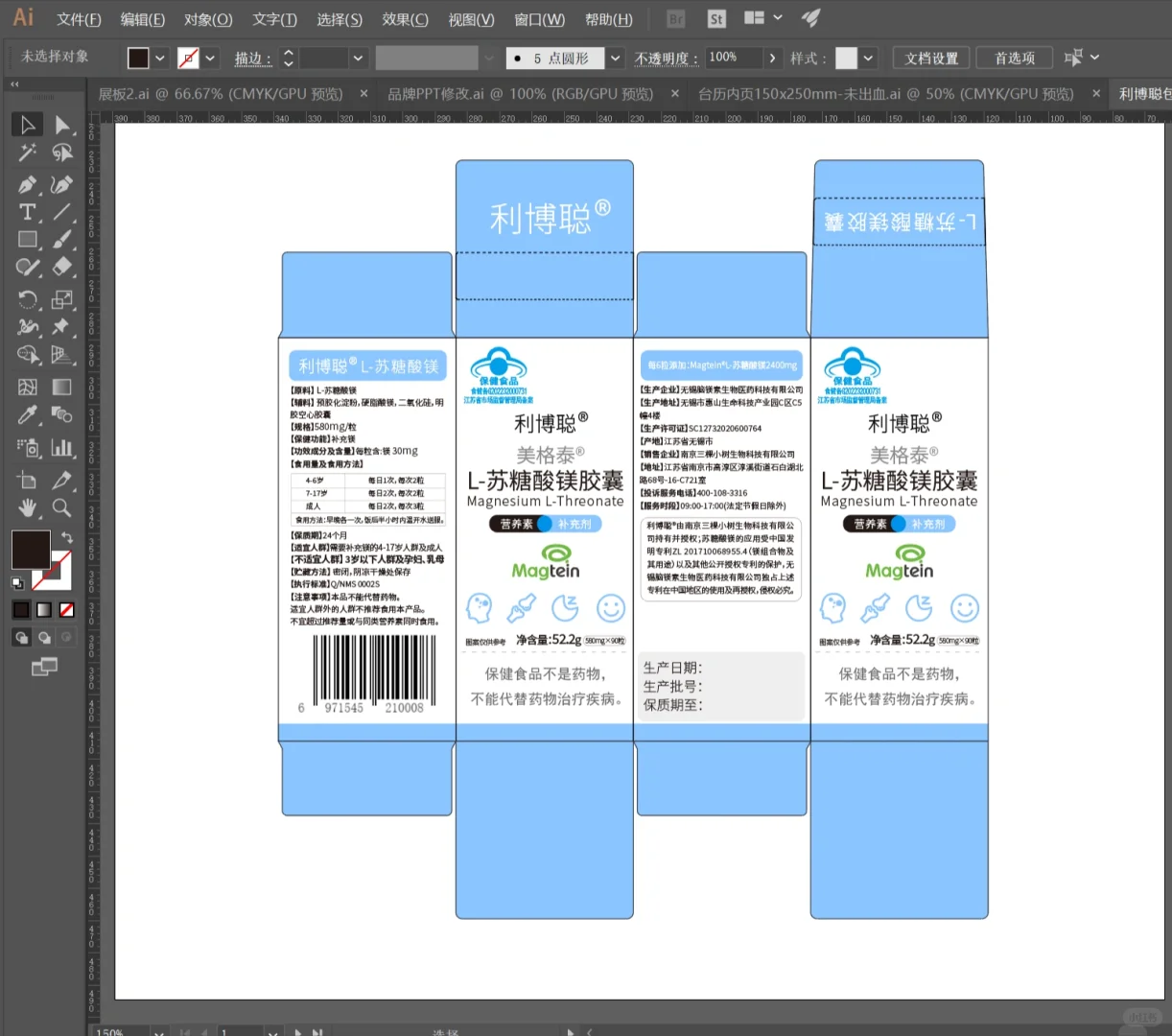Open the zoom level 150% dropdown

(157, 1032)
